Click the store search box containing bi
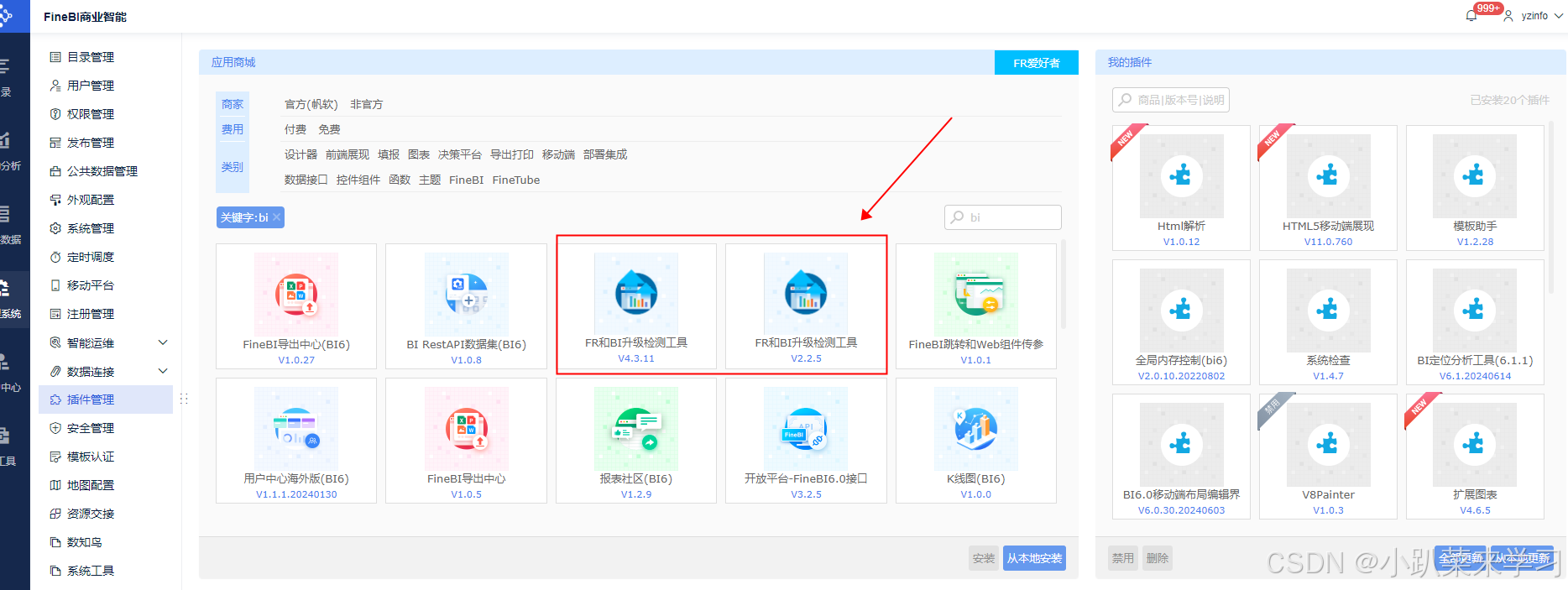This screenshot has height=590, width=1568. (1003, 217)
